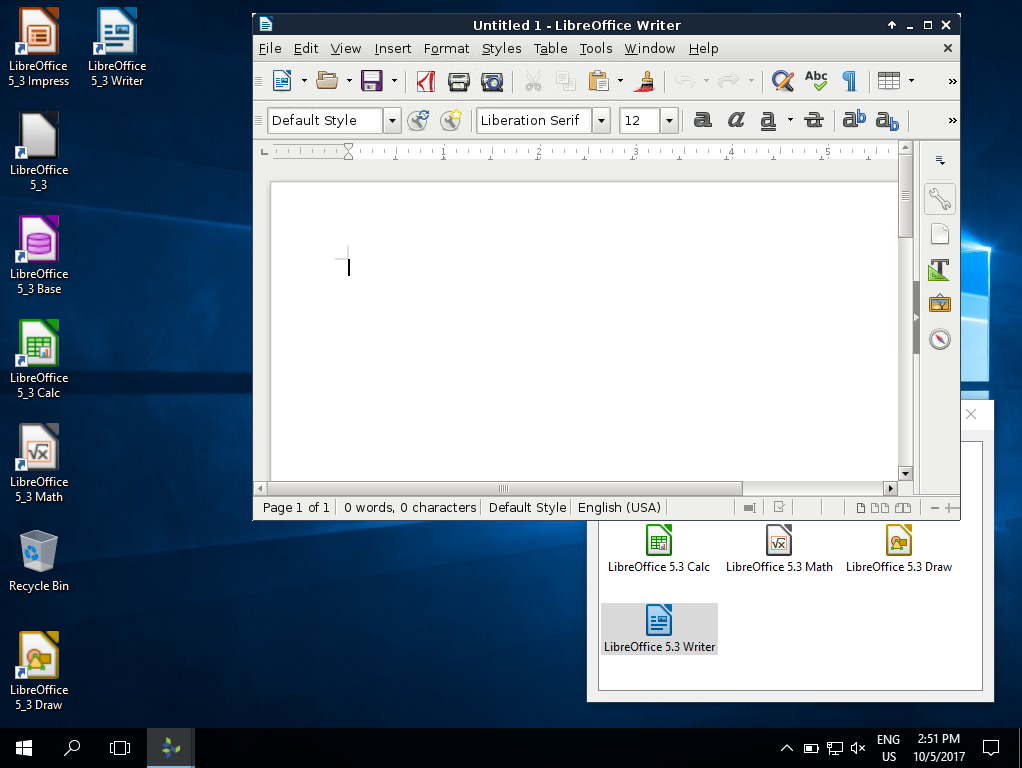Open the paragraph style dropdown

(391, 120)
